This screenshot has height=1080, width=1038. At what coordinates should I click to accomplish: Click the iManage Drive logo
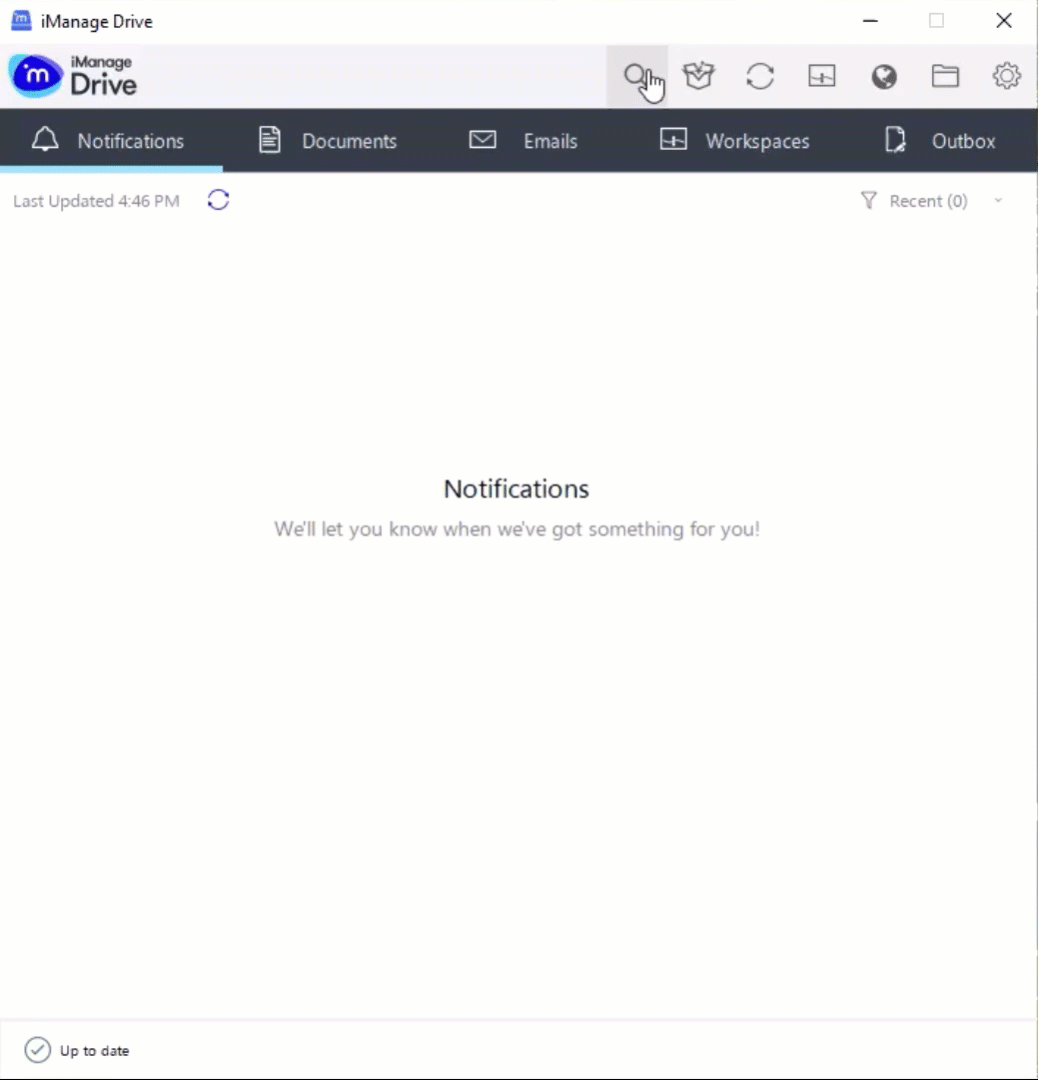click(72, 76)
